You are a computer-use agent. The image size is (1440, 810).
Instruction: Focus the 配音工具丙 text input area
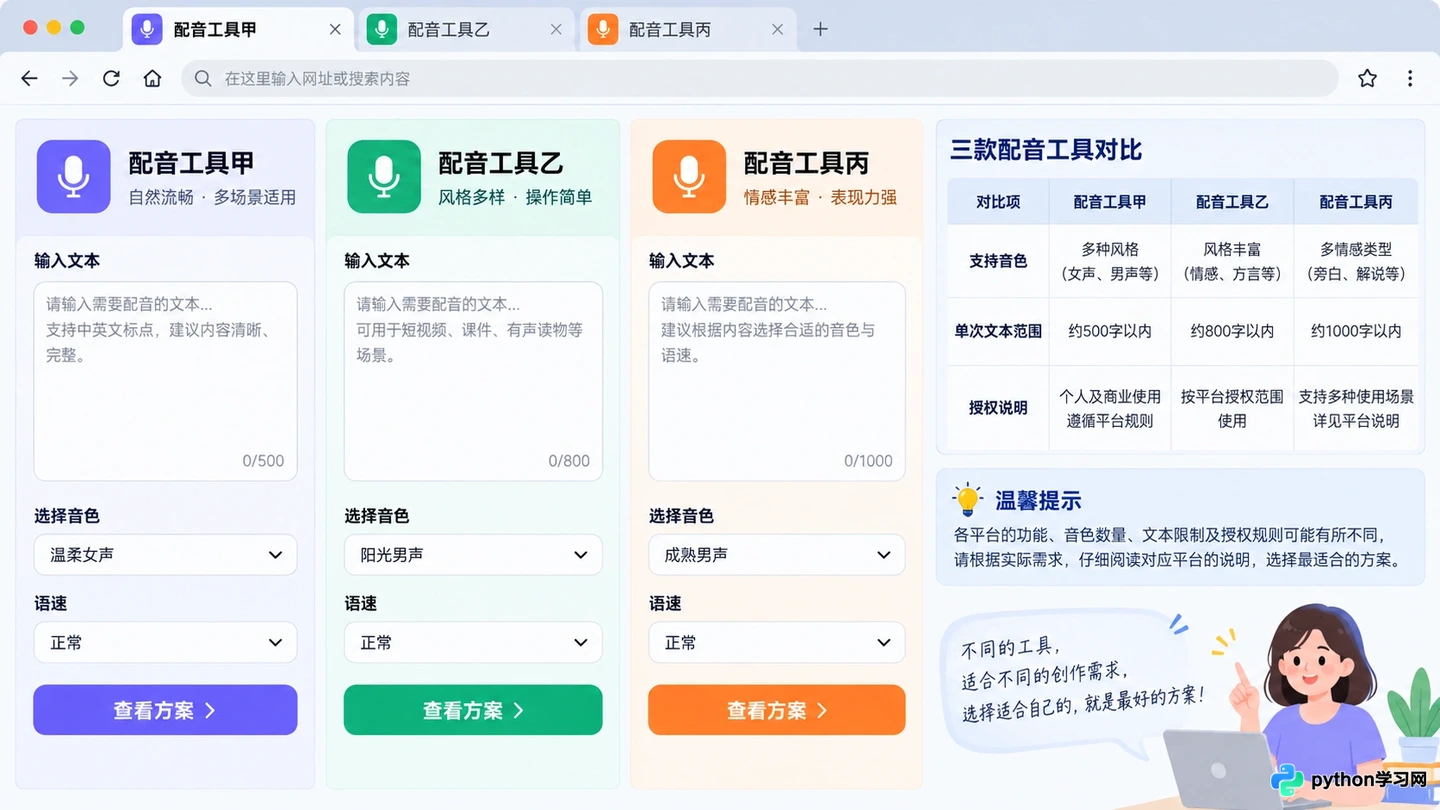pos(777,381)
